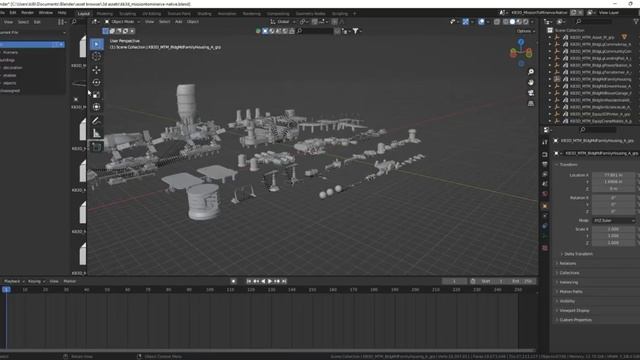Click the asset browser filter funnel icon
The height and width of the screenshot is (360, 640).
[x=356, y=31]
